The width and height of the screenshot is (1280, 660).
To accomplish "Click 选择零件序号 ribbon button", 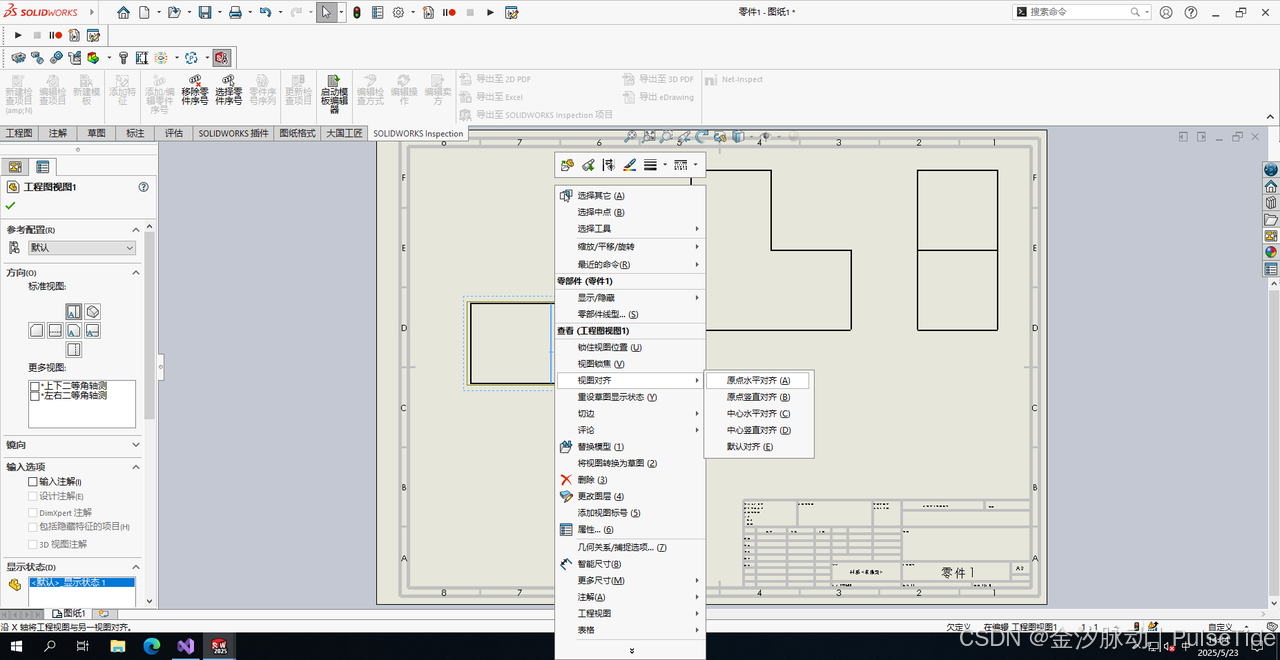I will tap(229, 89).
